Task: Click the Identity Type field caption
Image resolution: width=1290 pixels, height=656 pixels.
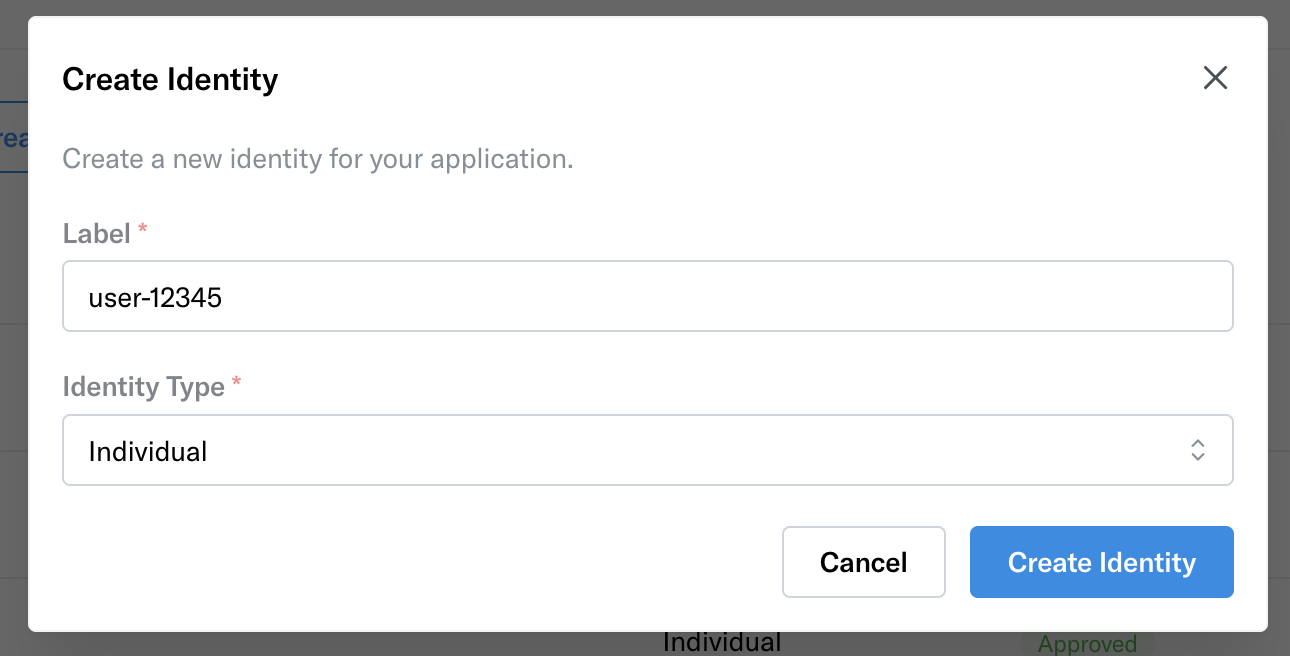Action: (143, 387)
